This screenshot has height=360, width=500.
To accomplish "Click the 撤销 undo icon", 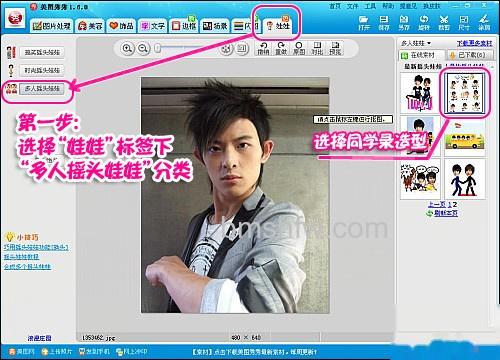I will tap(263, 48).
